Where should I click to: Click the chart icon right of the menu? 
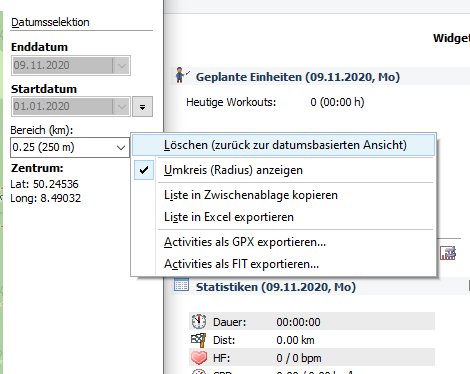[x=448, y=253]
